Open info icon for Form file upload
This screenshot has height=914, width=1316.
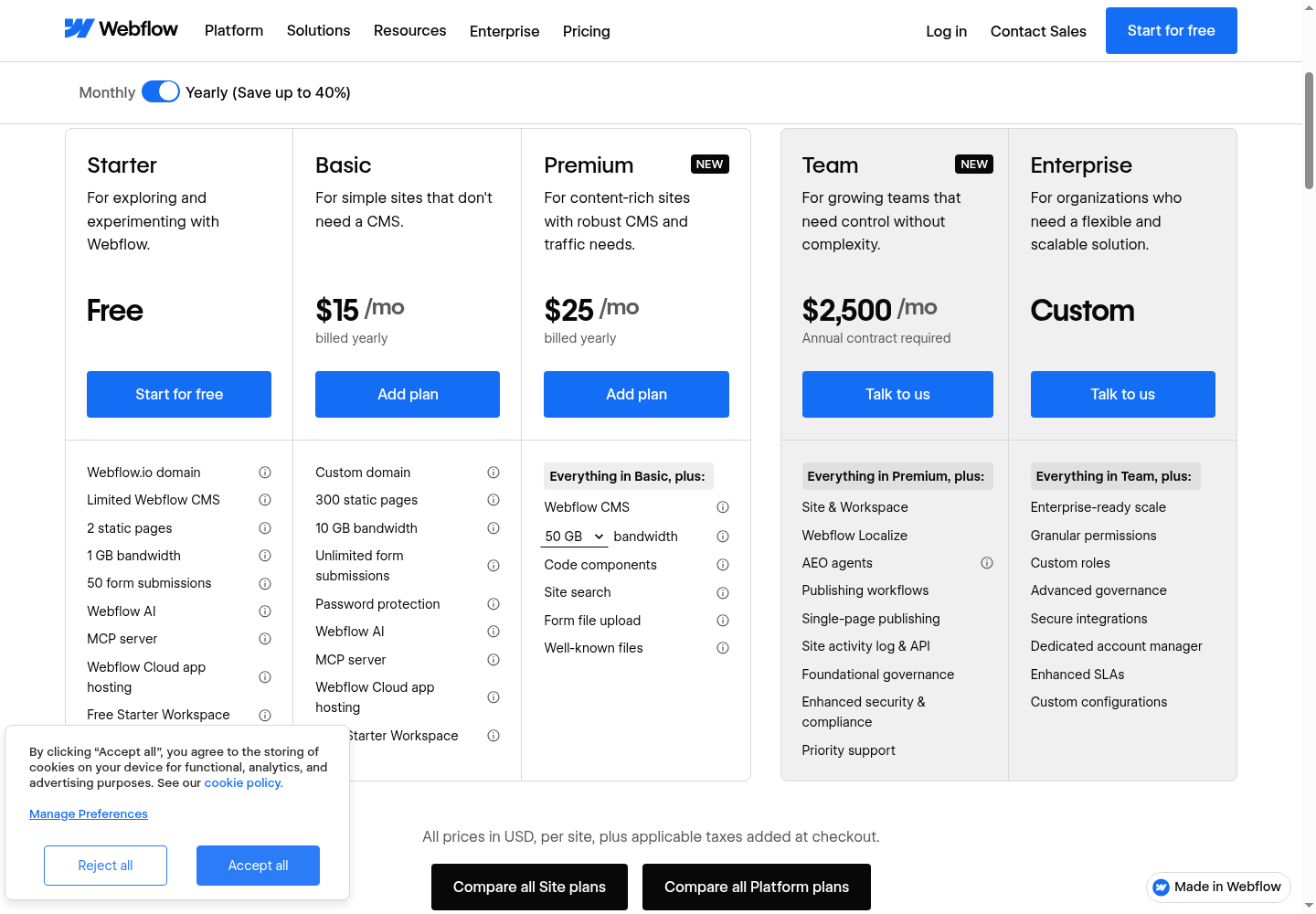point(723,621)
